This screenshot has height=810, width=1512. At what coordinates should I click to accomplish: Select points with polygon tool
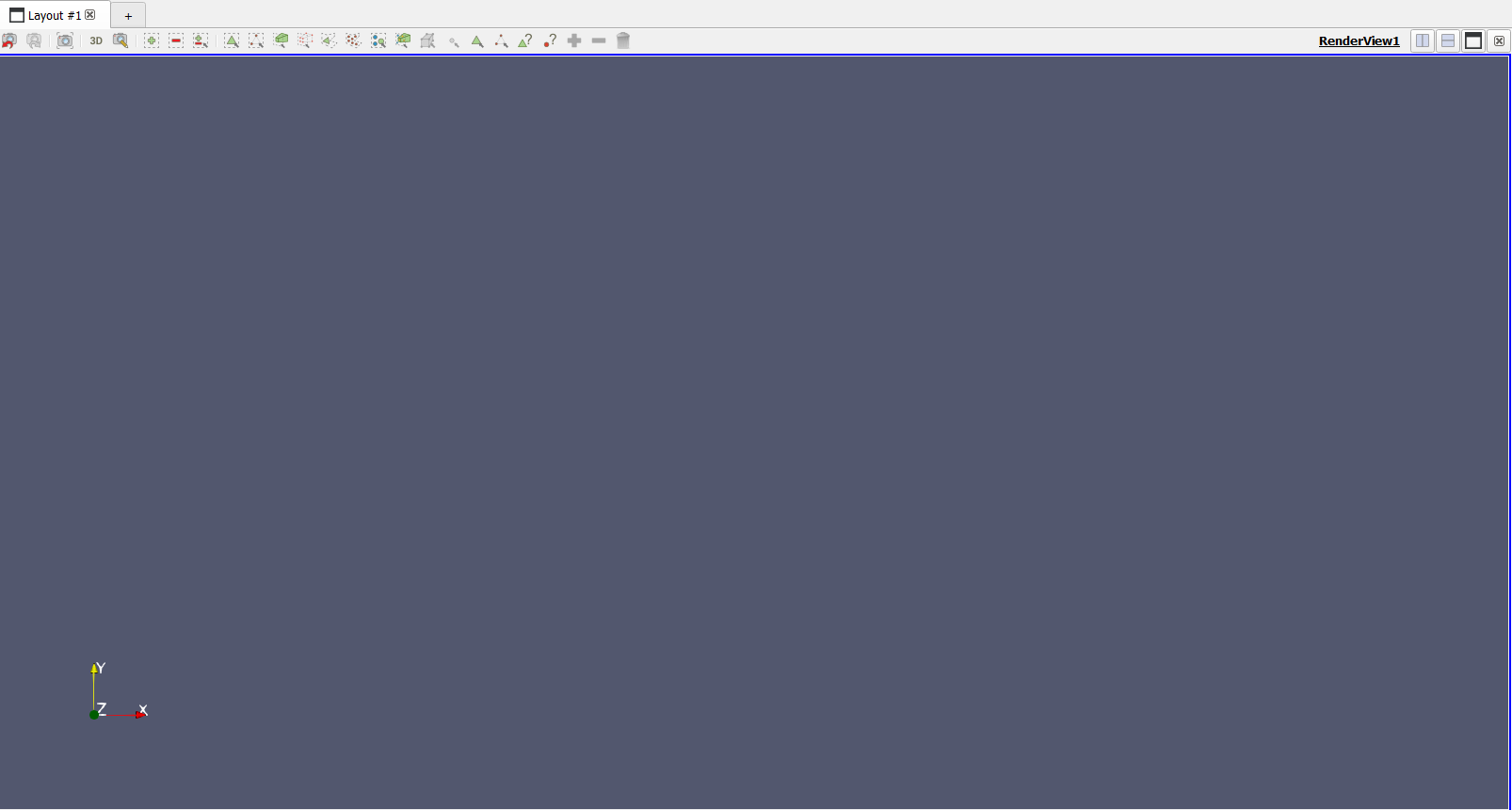click(x=353, y=40)
